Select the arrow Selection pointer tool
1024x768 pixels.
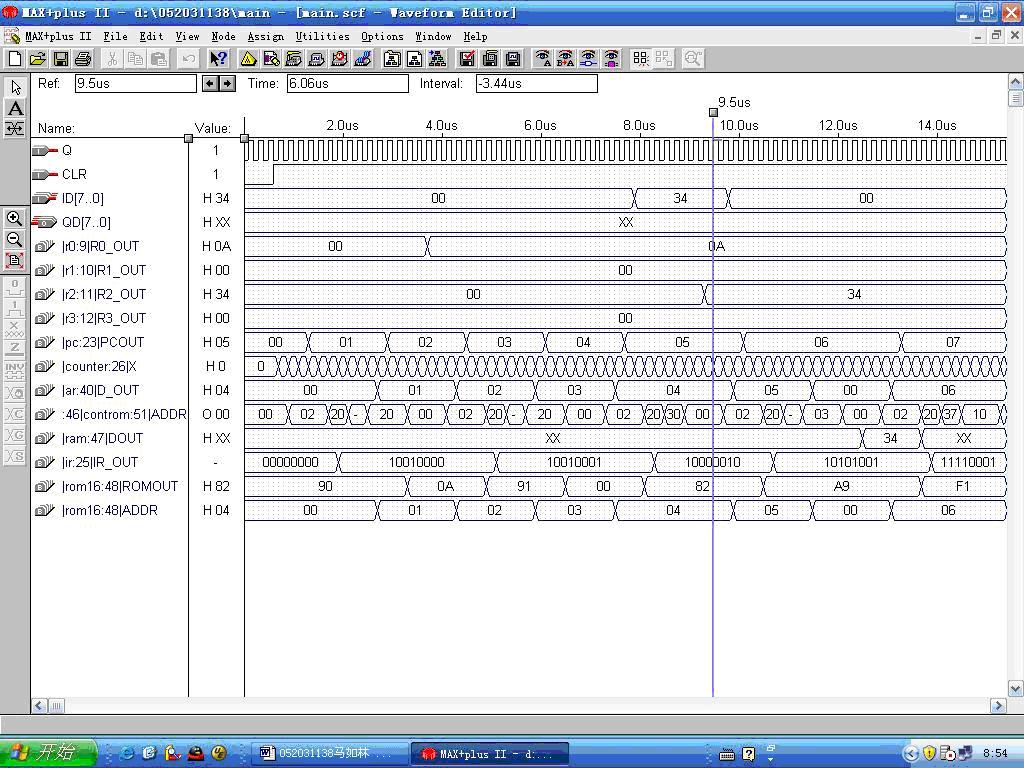(x=15, y=87)
